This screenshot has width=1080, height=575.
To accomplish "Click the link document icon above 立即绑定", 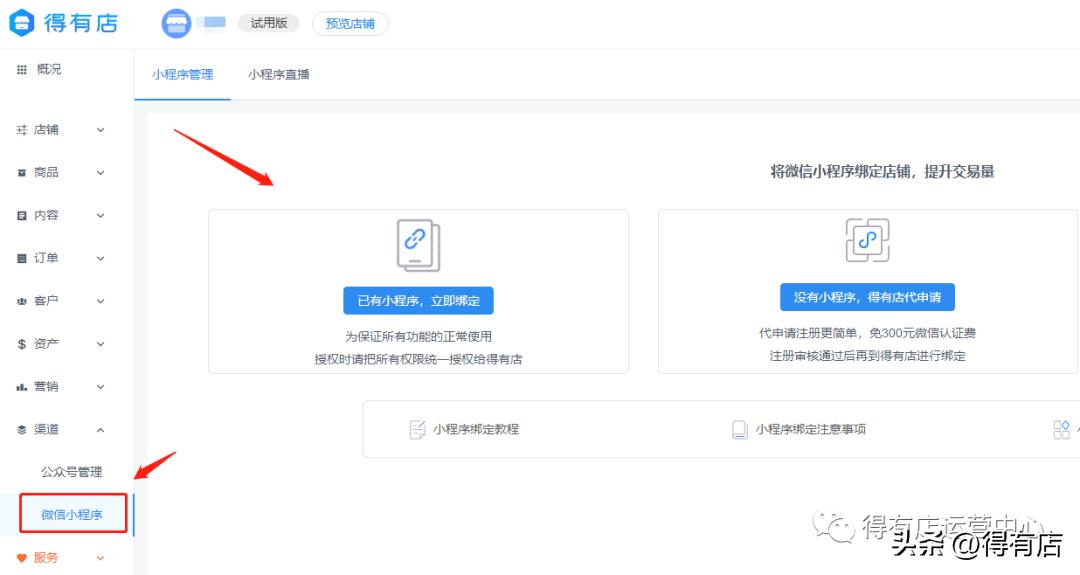I will click(x=418, y=245).
